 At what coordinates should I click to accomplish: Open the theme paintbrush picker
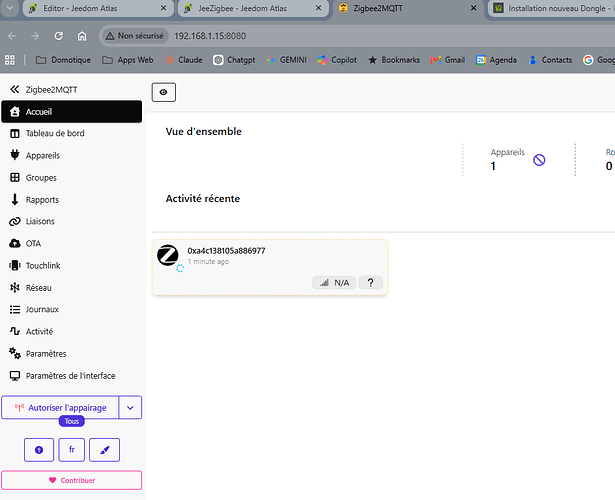104,450
